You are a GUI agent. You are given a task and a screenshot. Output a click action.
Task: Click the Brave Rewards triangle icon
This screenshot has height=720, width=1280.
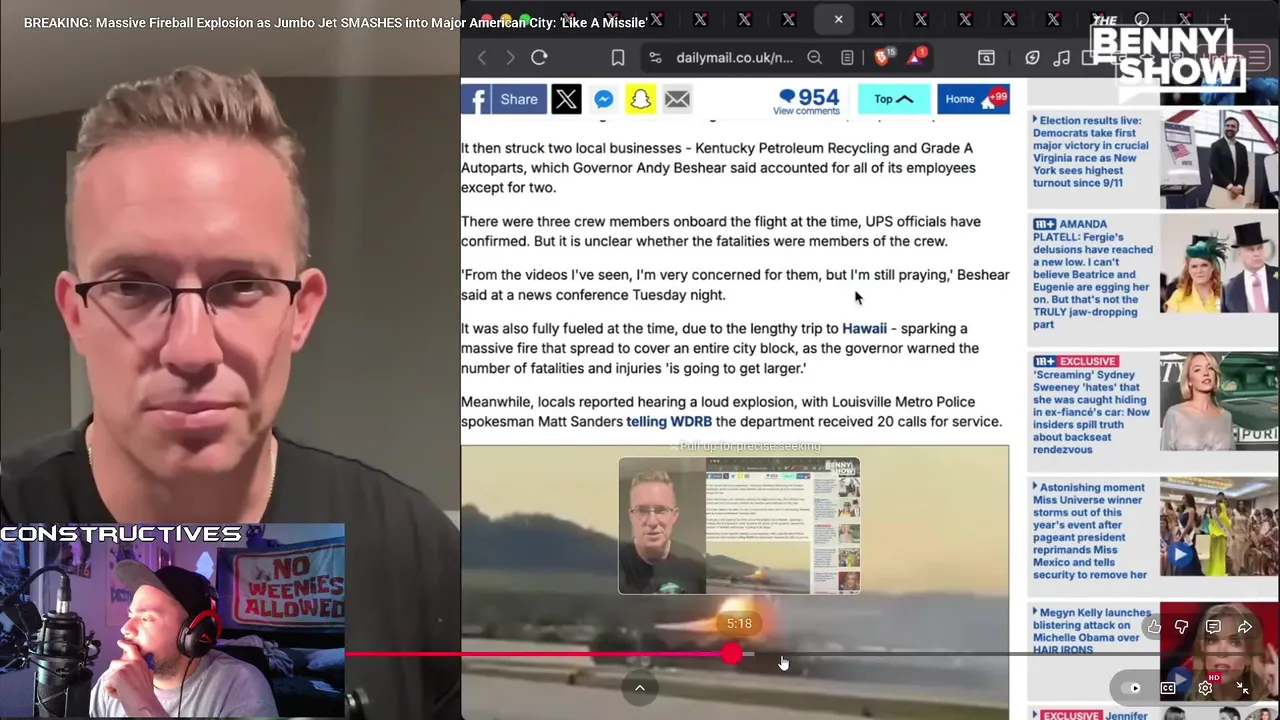point(916,57)
